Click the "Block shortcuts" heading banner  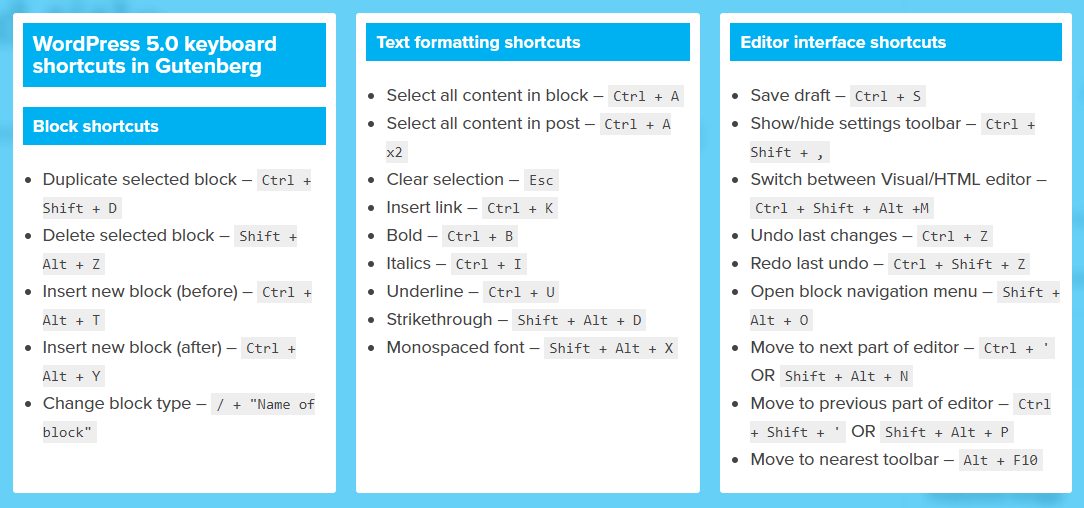[174, 126]
